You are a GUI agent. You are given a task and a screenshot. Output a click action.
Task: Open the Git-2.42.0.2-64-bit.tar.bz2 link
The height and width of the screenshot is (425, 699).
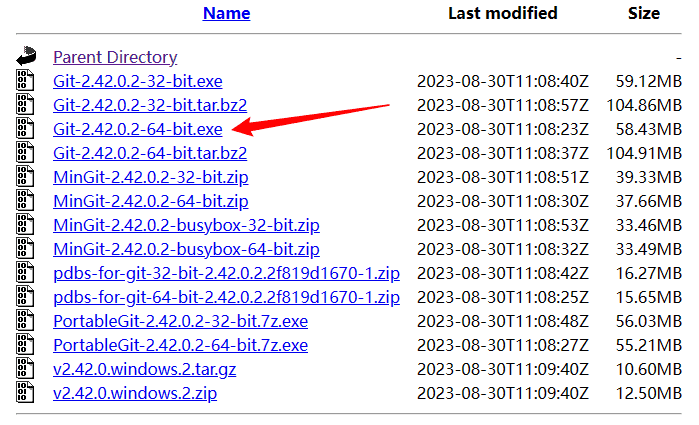click(x=150, y=153)
